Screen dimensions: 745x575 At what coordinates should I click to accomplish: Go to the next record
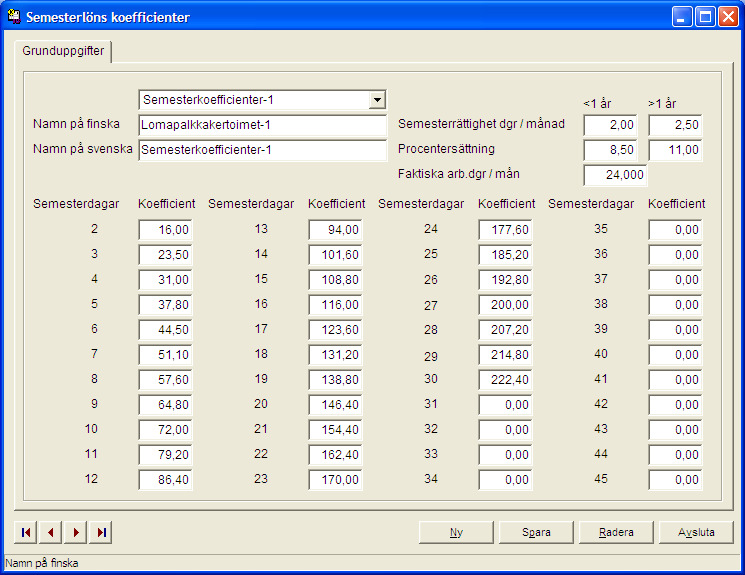(x=76, y=532)
